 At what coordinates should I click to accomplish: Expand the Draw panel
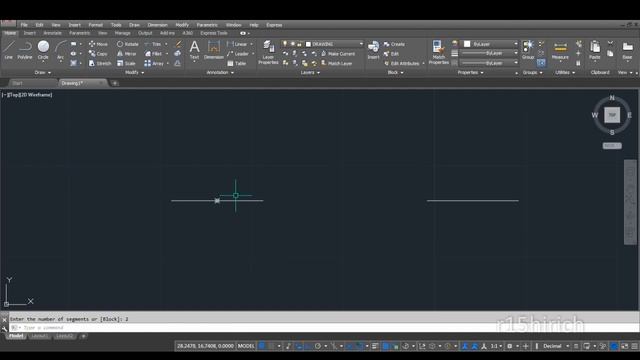click(x=42, y=73)
